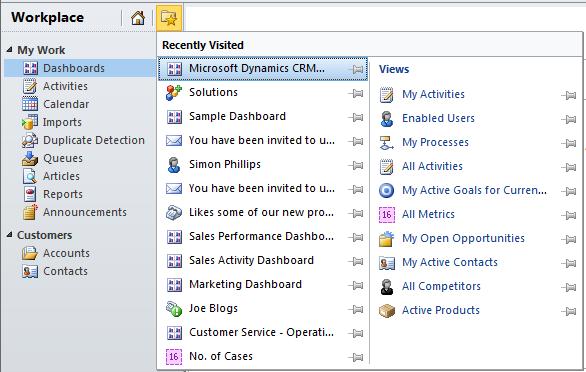Pin the Sales Performance Dashboard item

coord(356,237)
